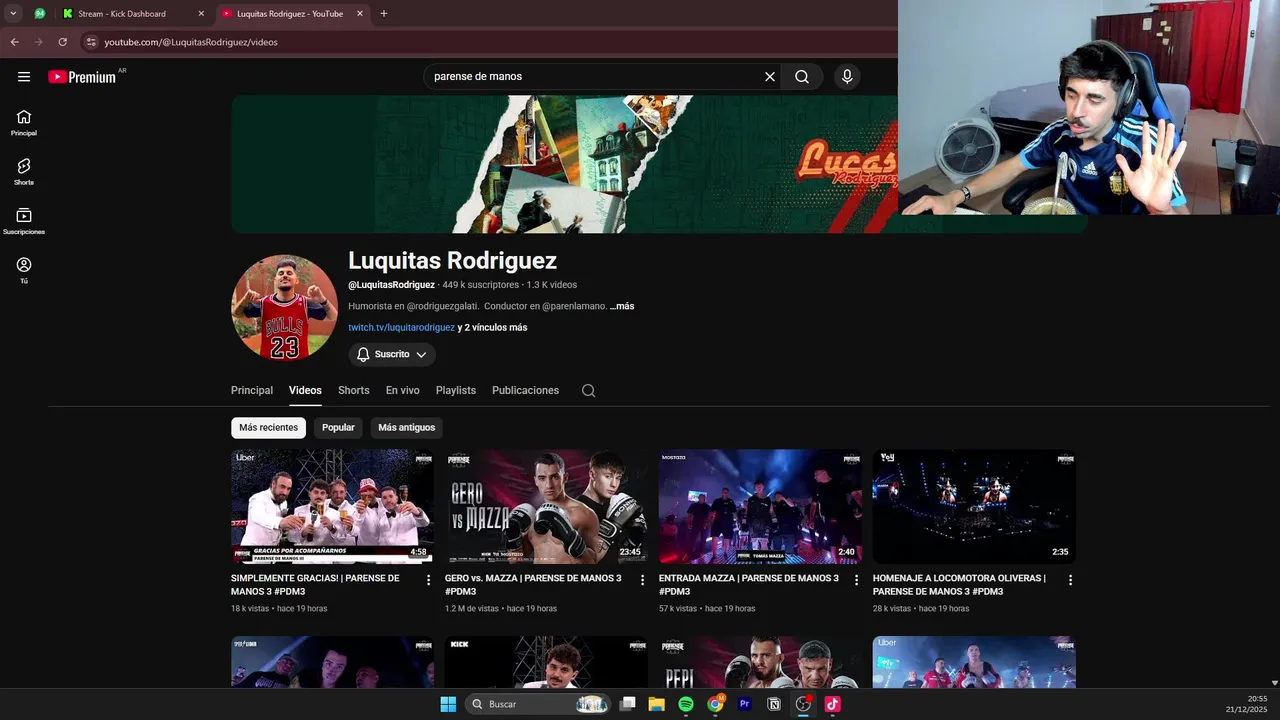This screenshot has width=1280, height=720.
Task: Show y 2 vínculos más links
Action: coord(492,327)
